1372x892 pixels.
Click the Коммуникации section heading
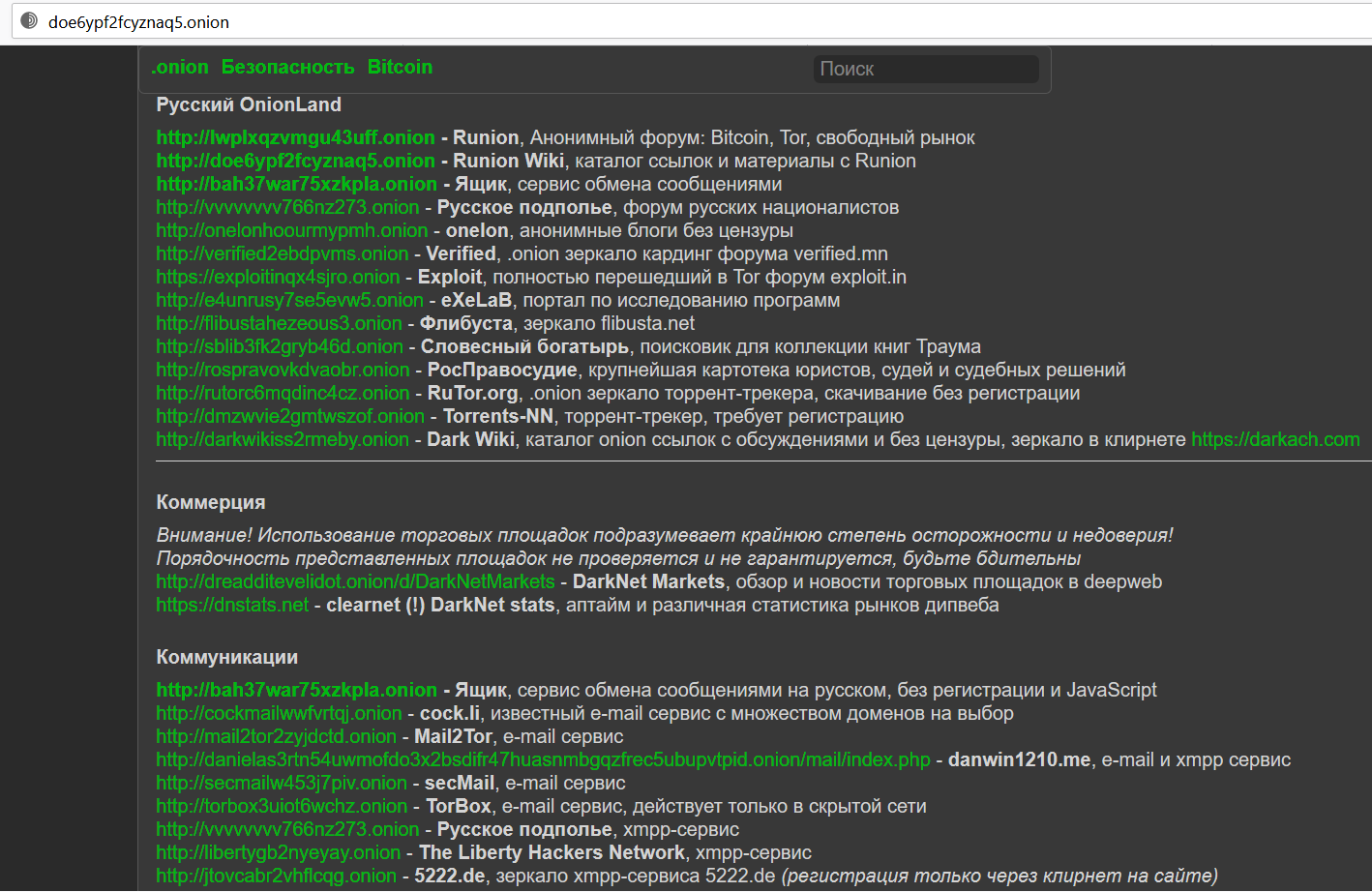tap(227, 657)
